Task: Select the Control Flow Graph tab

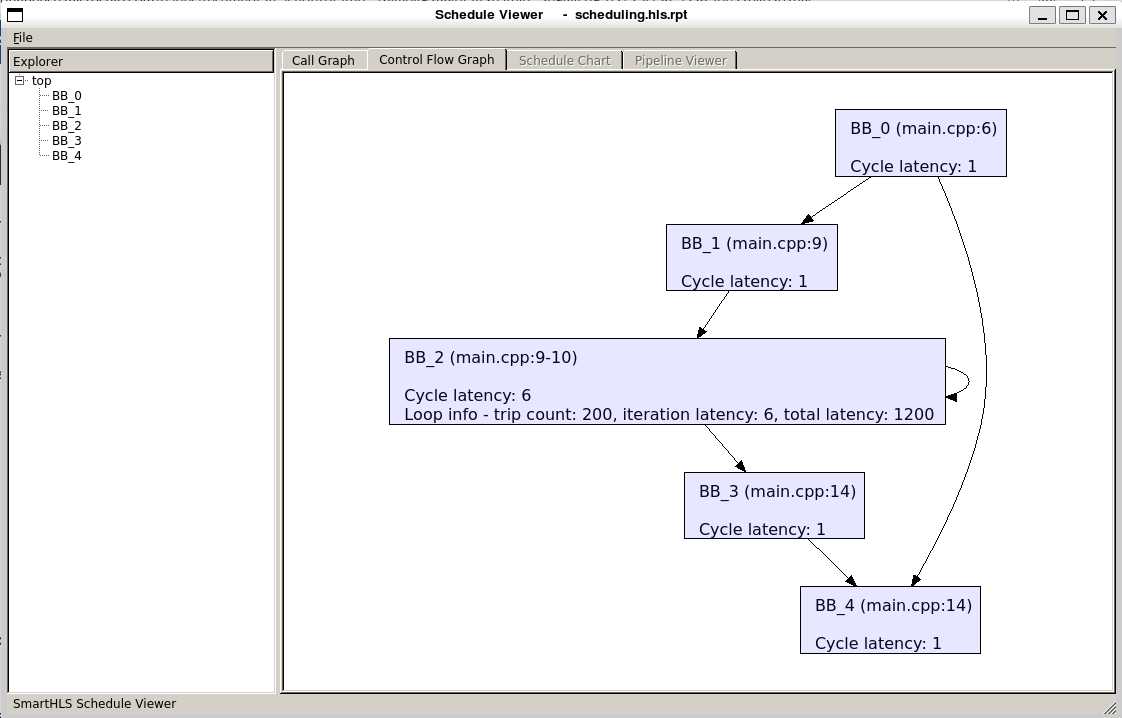Action: (x=436, y=60)
